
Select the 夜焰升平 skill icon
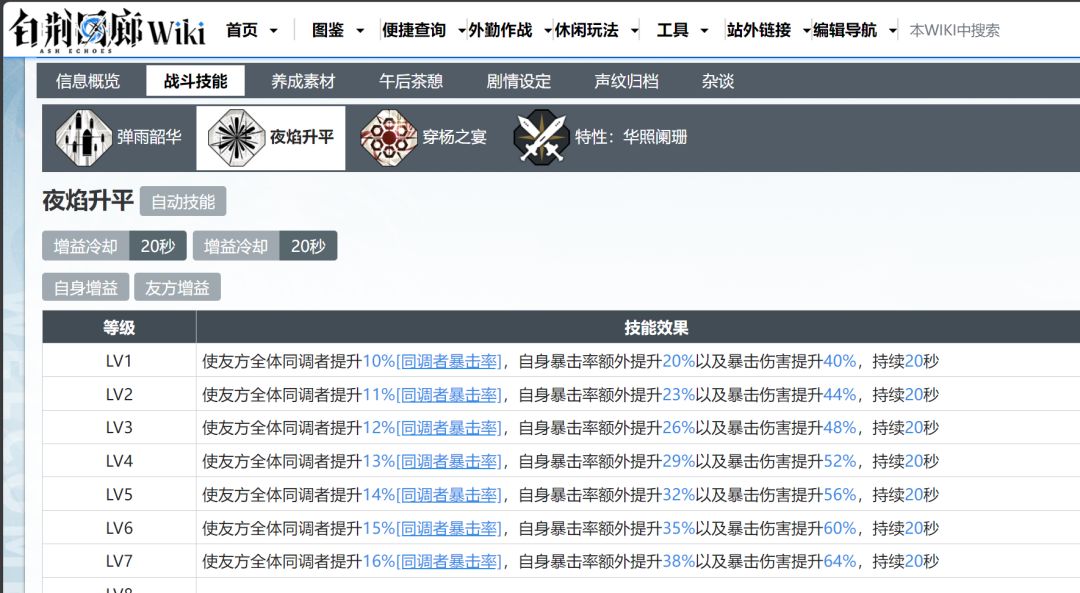pos(236,138)
